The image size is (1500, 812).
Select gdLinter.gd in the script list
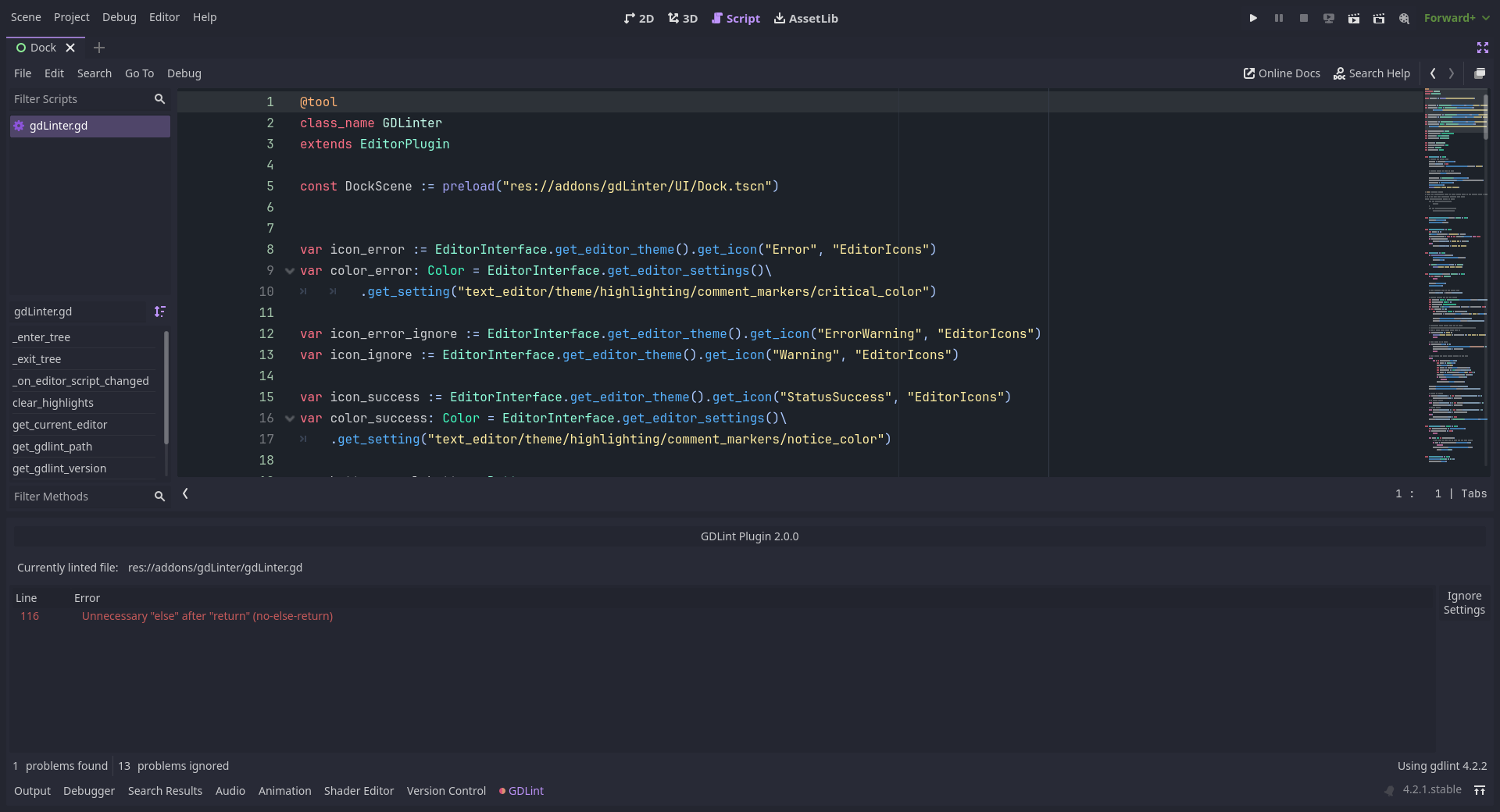(90, 126)
